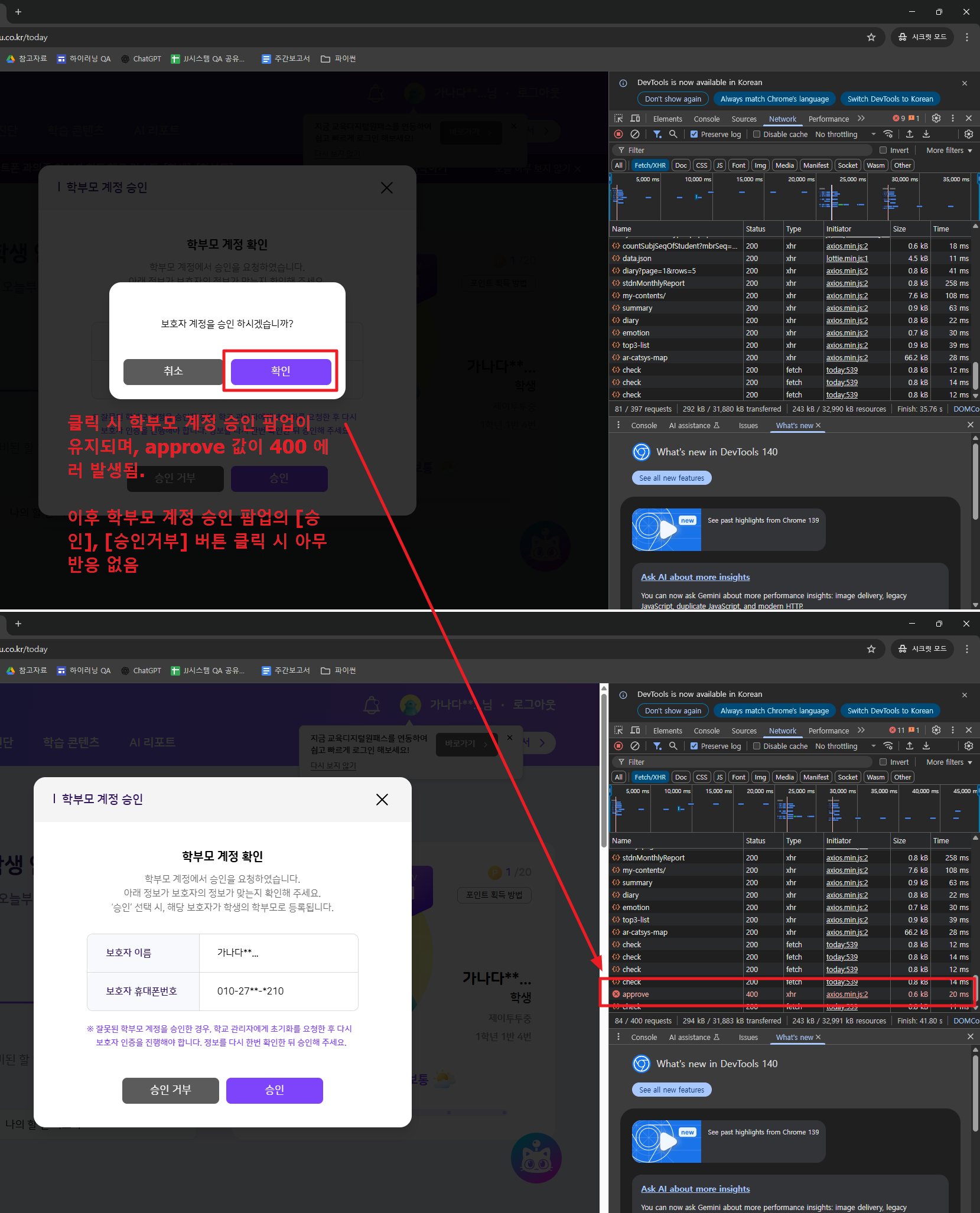The image size is (980, 1213).
Task: Open the Issues drawer tab in lower DevTools
Action: coord(748,1038)
